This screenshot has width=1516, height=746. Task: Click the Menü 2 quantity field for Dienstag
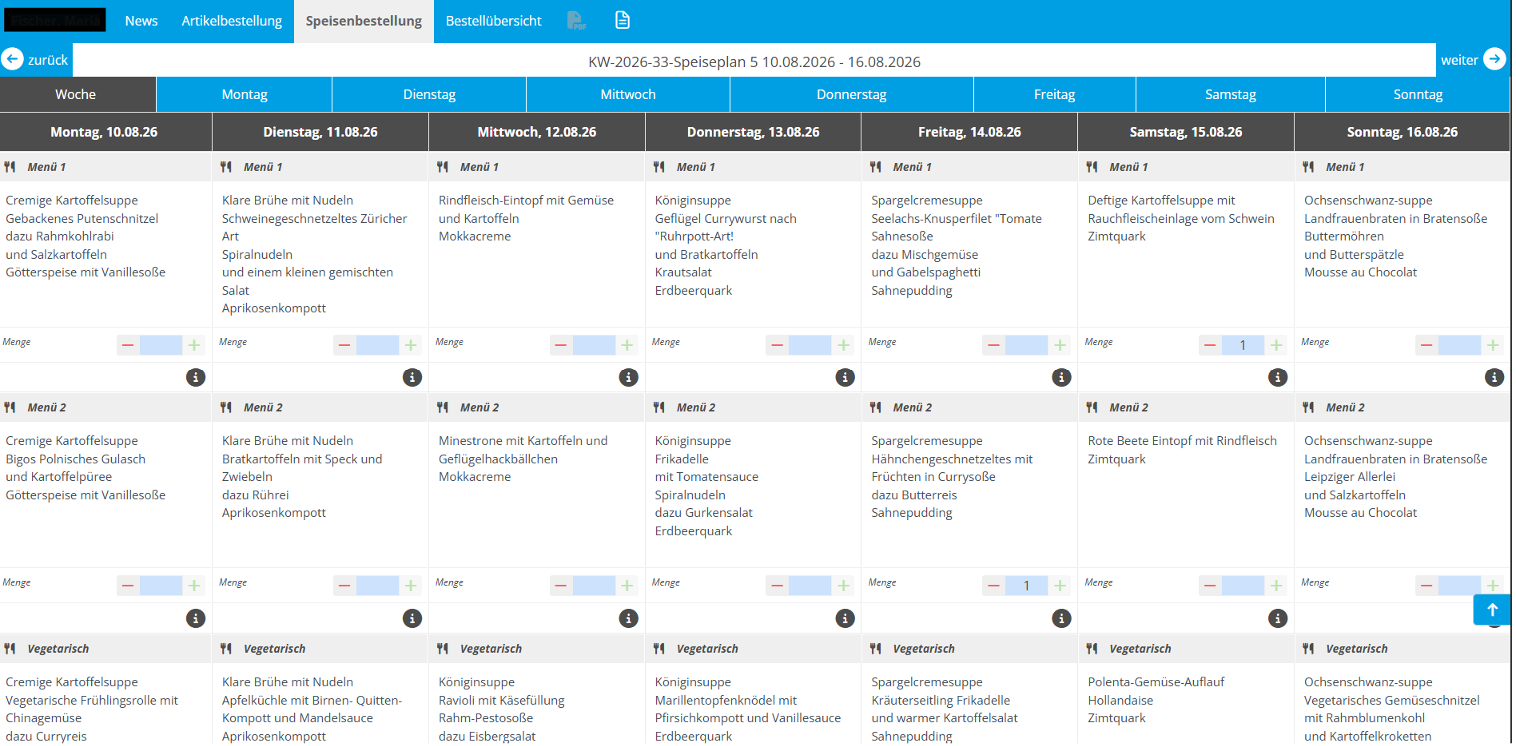click(377, 586)
